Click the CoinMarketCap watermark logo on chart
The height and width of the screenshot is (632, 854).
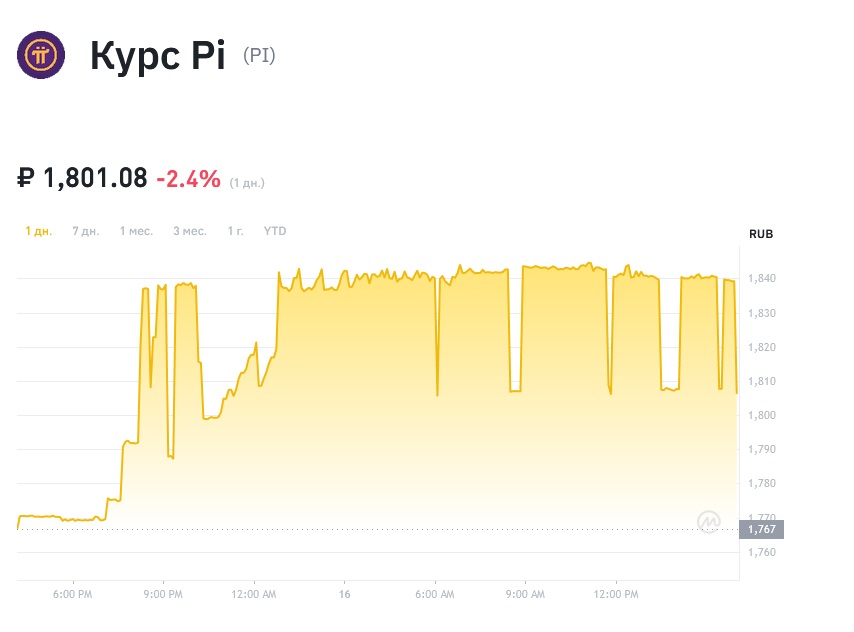pos(710,520)
